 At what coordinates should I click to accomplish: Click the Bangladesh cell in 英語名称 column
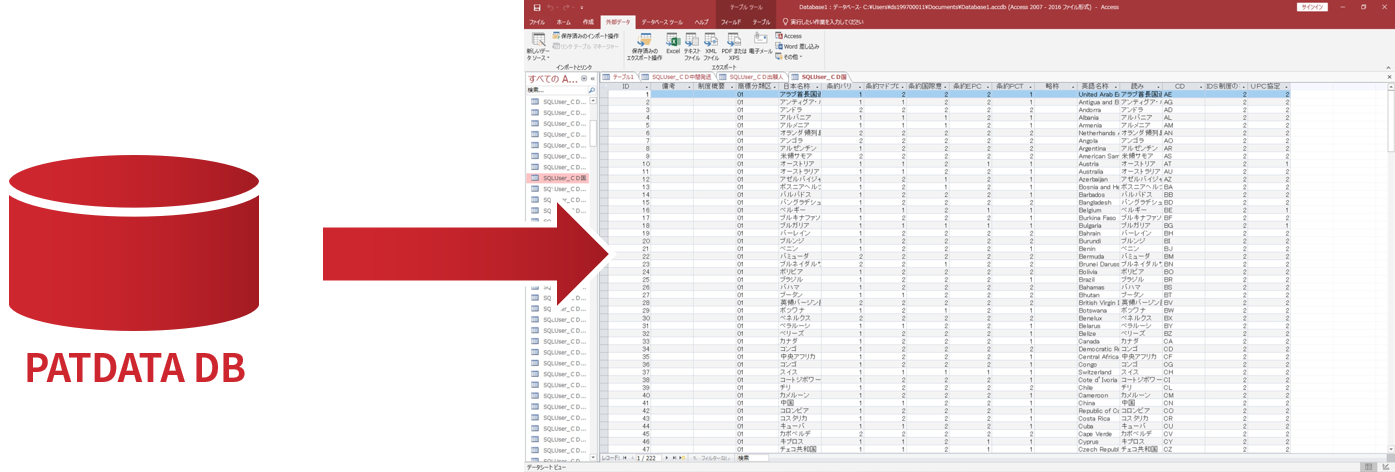pyautogui.click(x=1098, y=202)
